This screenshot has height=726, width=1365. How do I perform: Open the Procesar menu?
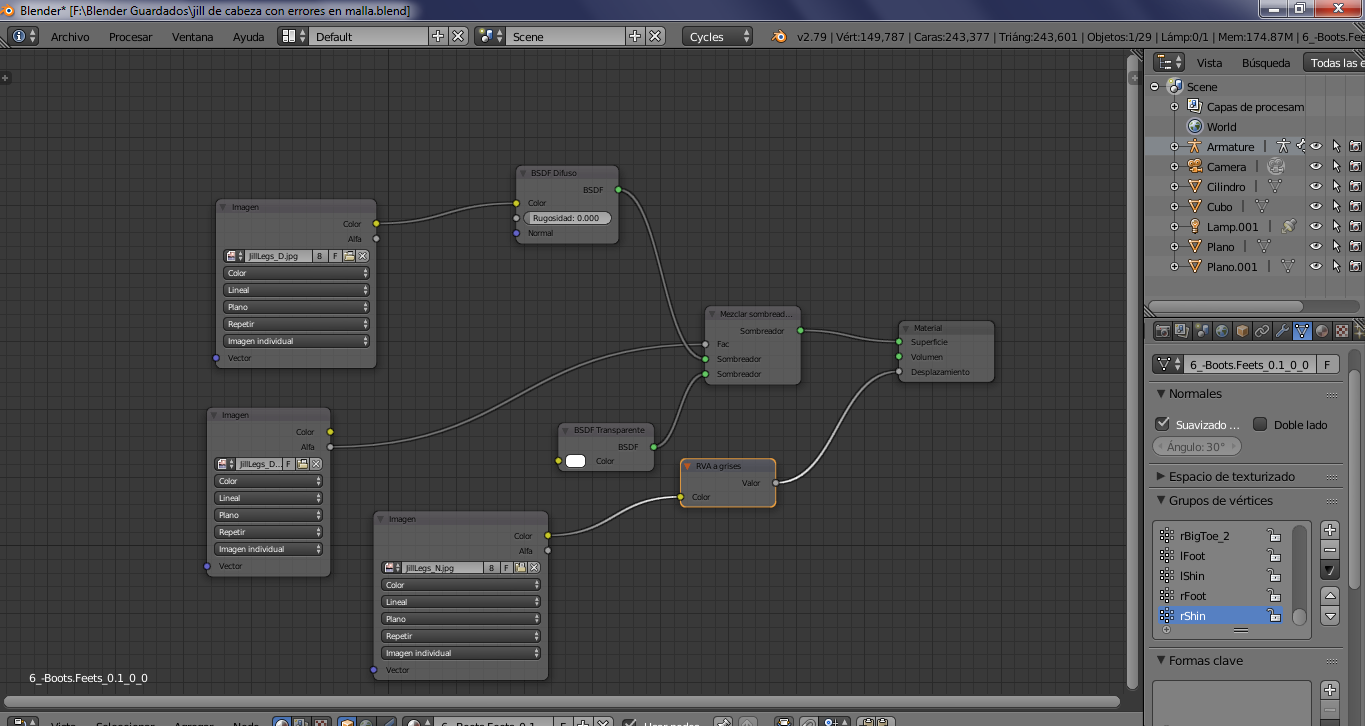click(130, 37)
